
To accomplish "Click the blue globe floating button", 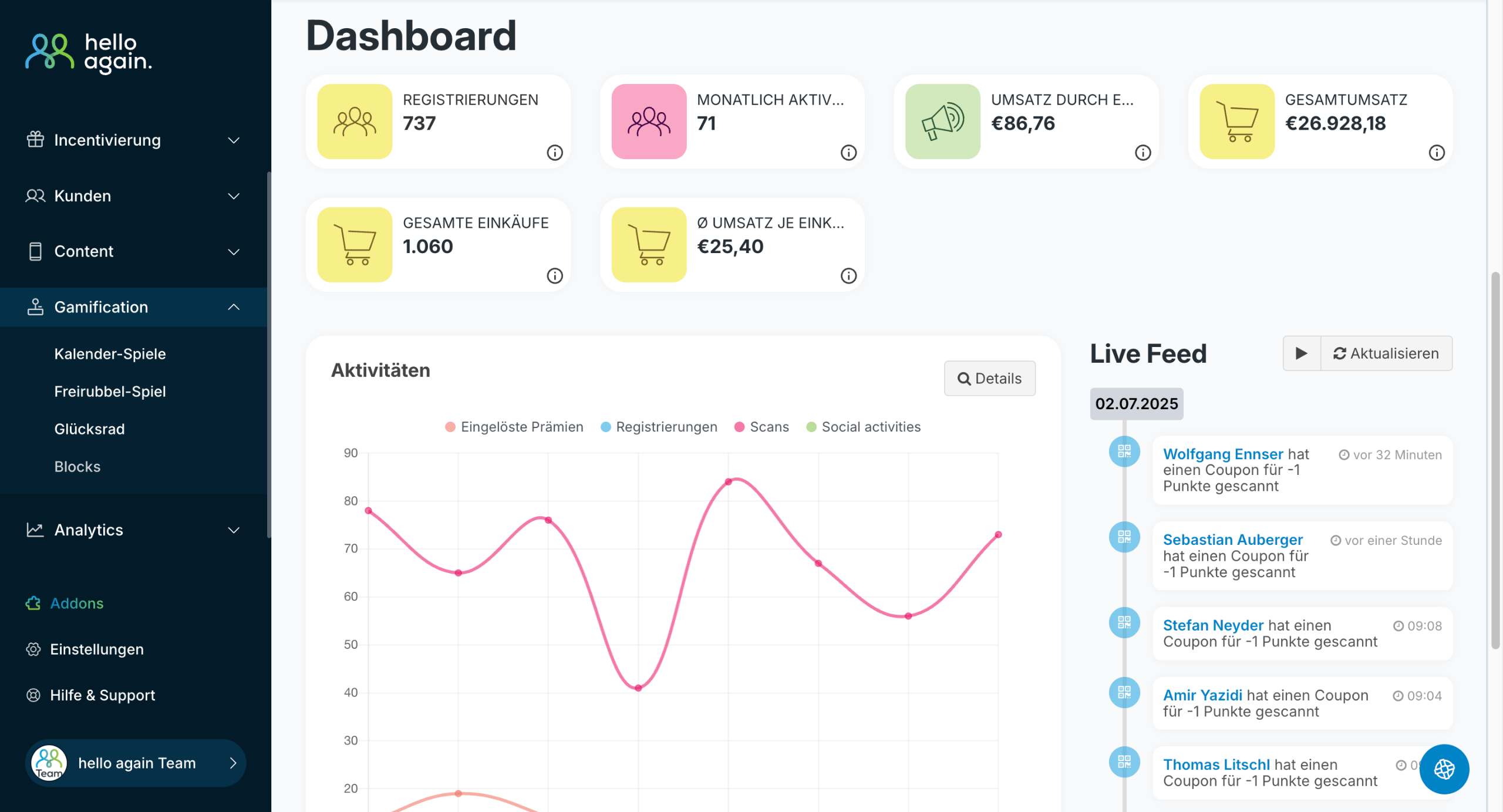I will 1444,769.
